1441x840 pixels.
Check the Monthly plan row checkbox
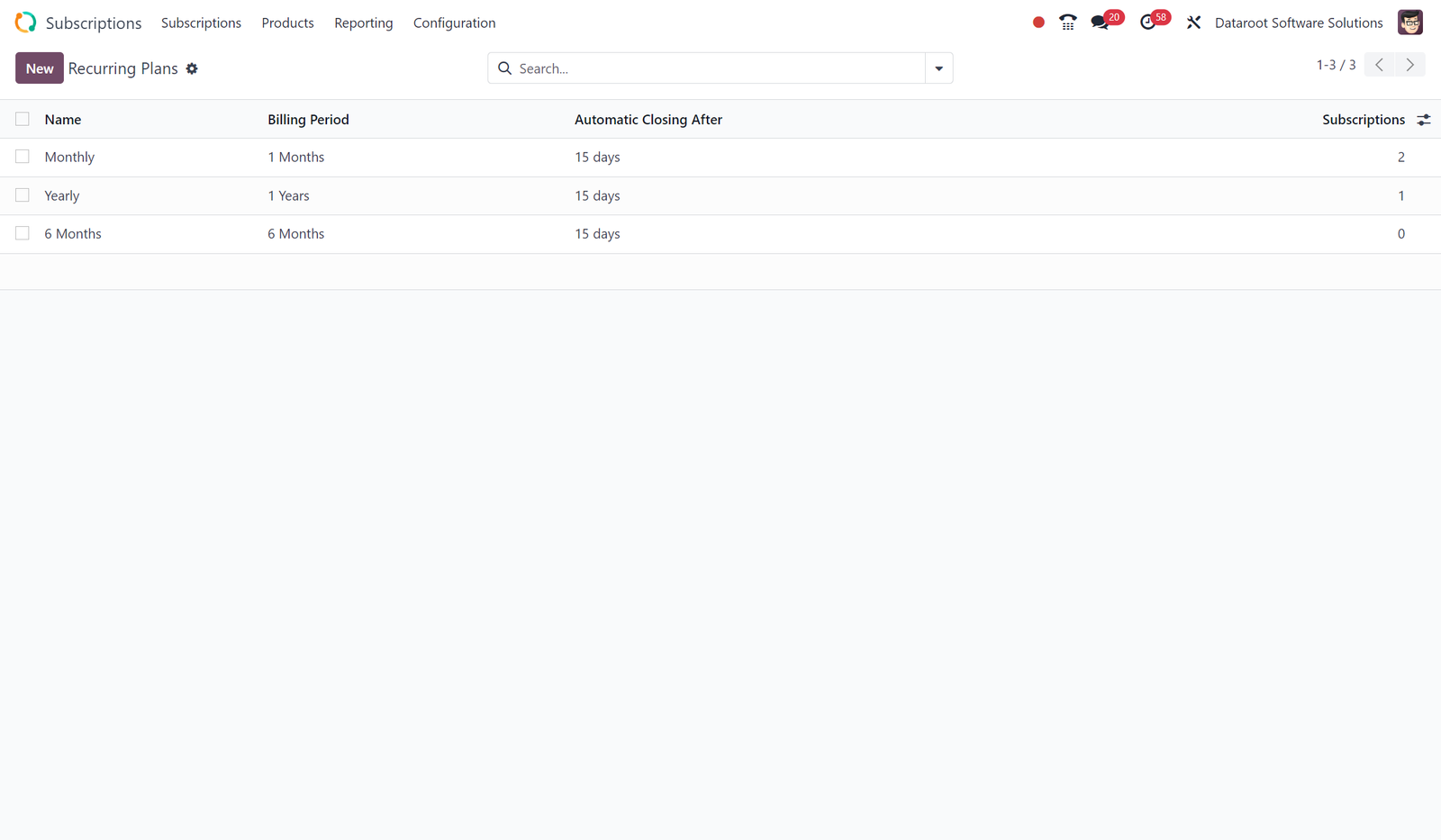point(23,157)
